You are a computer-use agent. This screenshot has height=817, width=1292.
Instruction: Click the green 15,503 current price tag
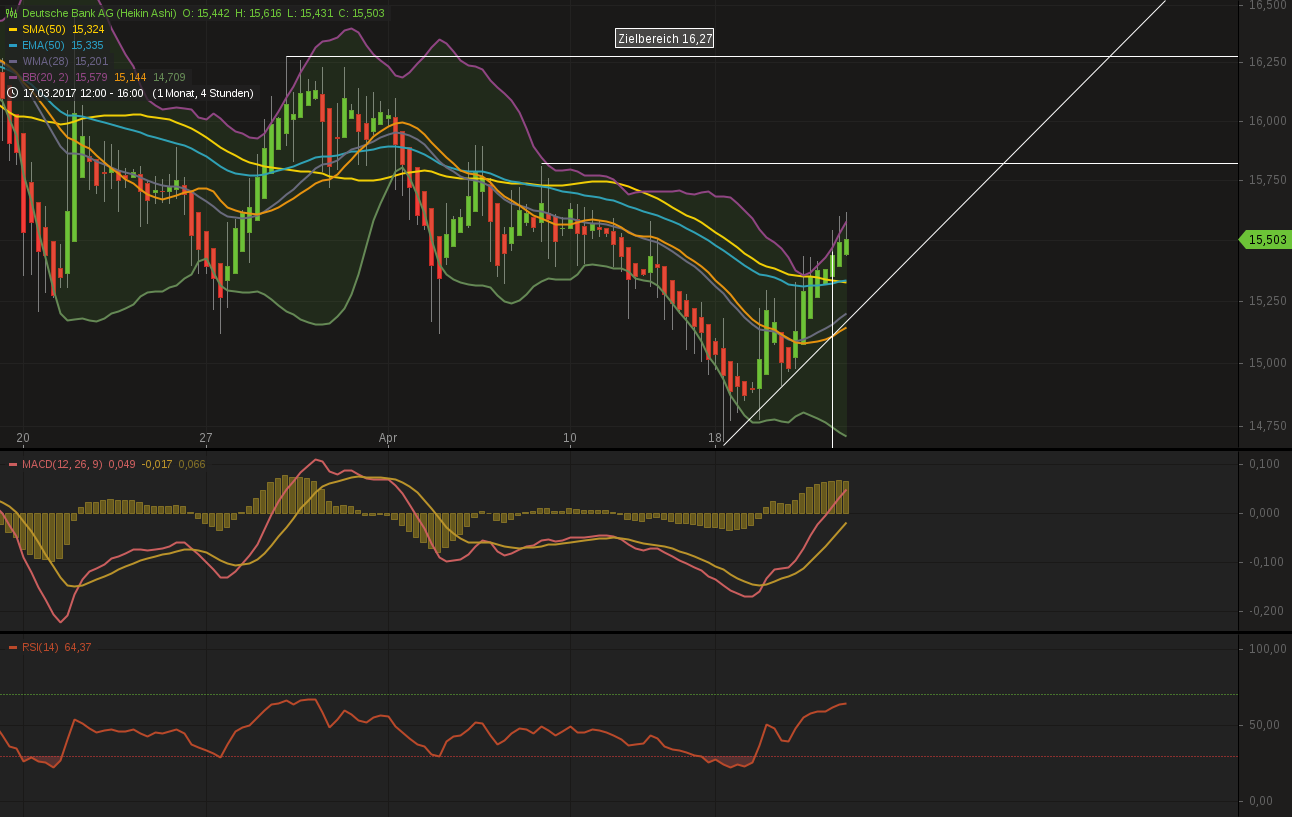tap(1265, 239)
